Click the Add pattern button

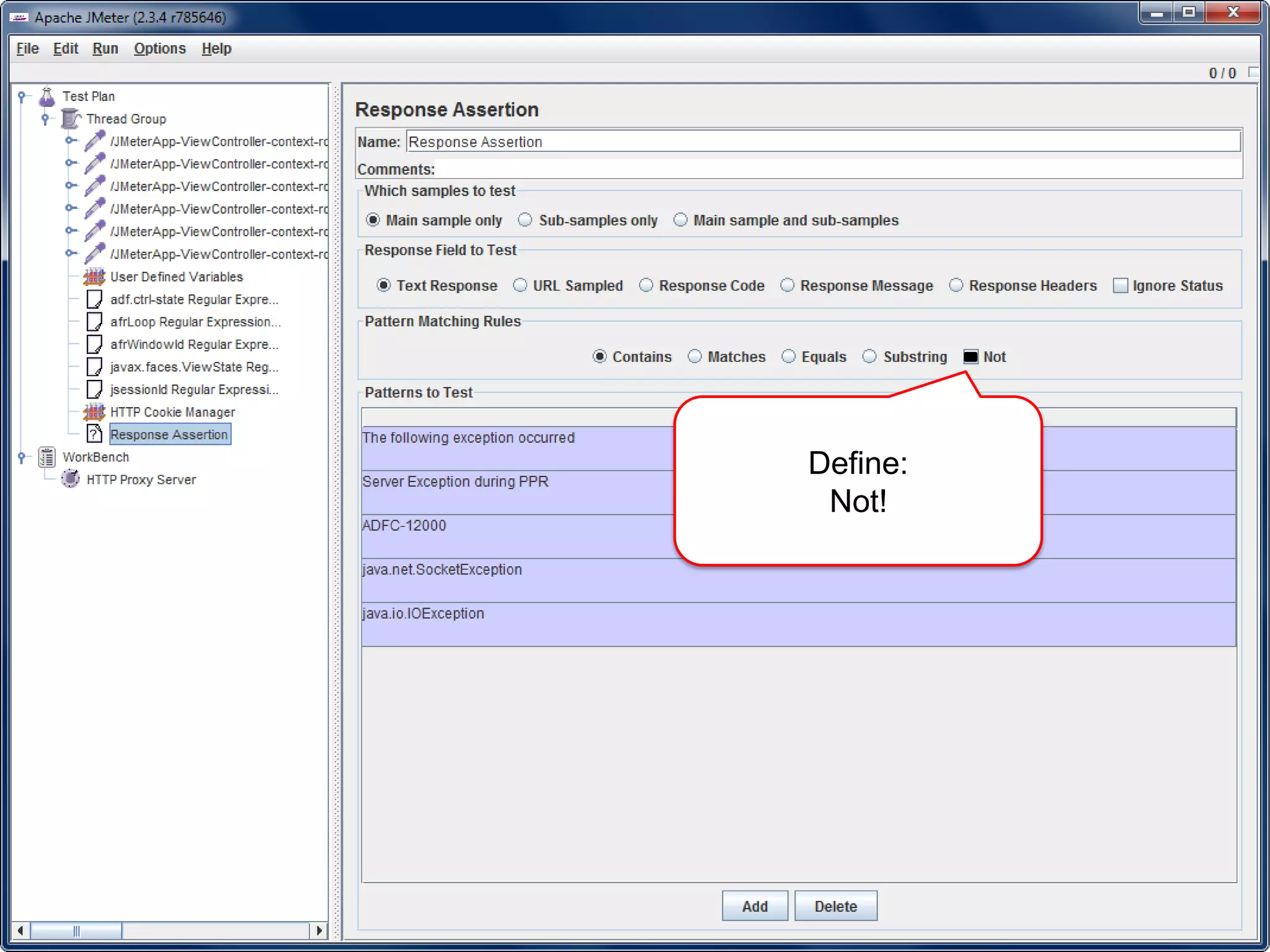click(754, 906)
